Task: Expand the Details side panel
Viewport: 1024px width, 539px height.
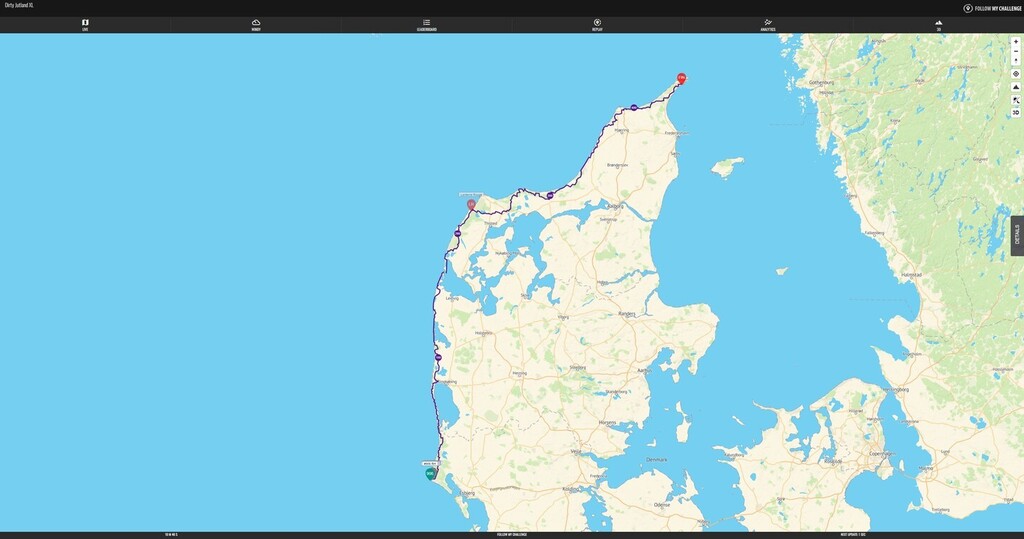Action: pyautogui.click(x=1017, y=235)
